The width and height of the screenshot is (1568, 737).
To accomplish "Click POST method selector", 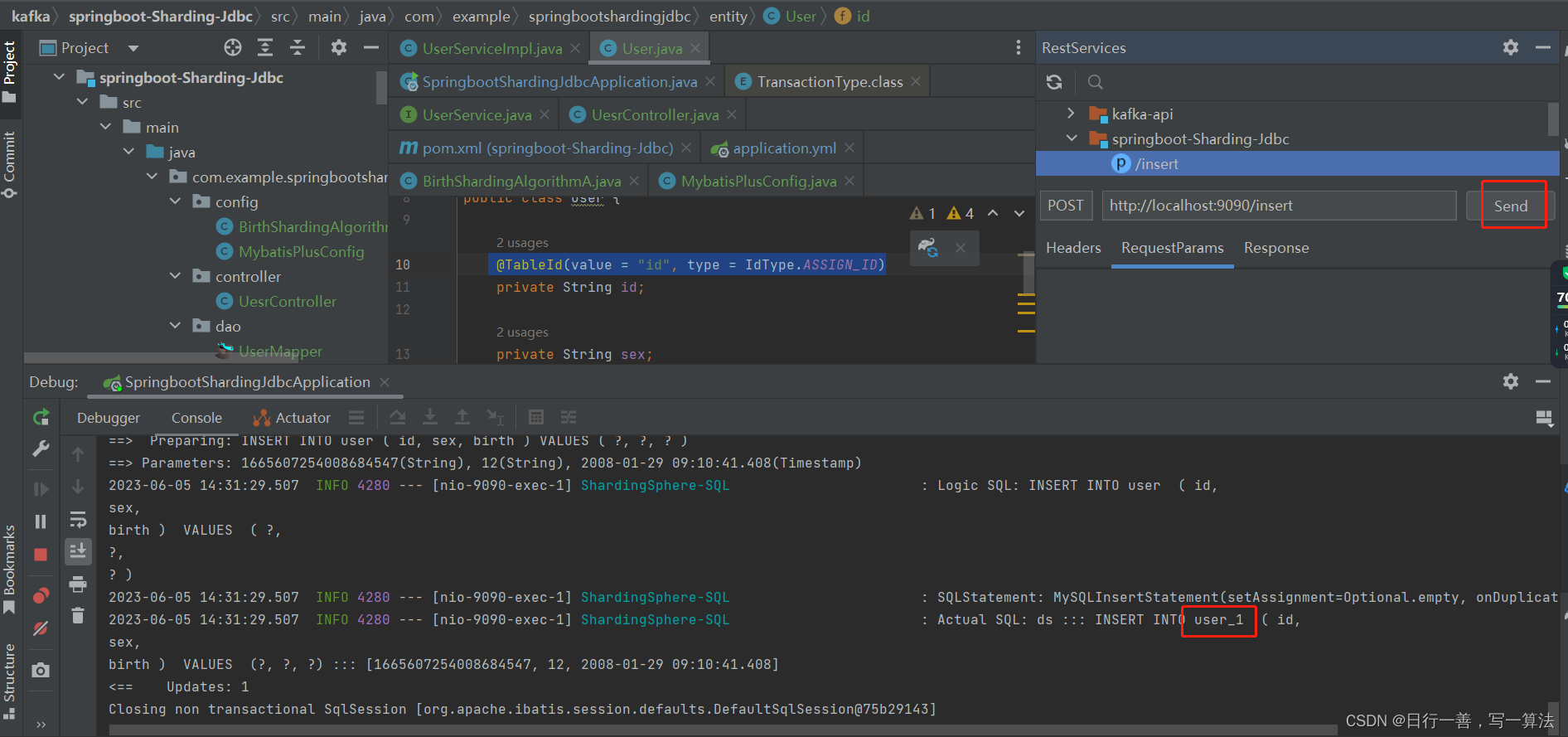I will click(x=1066, y=206).
